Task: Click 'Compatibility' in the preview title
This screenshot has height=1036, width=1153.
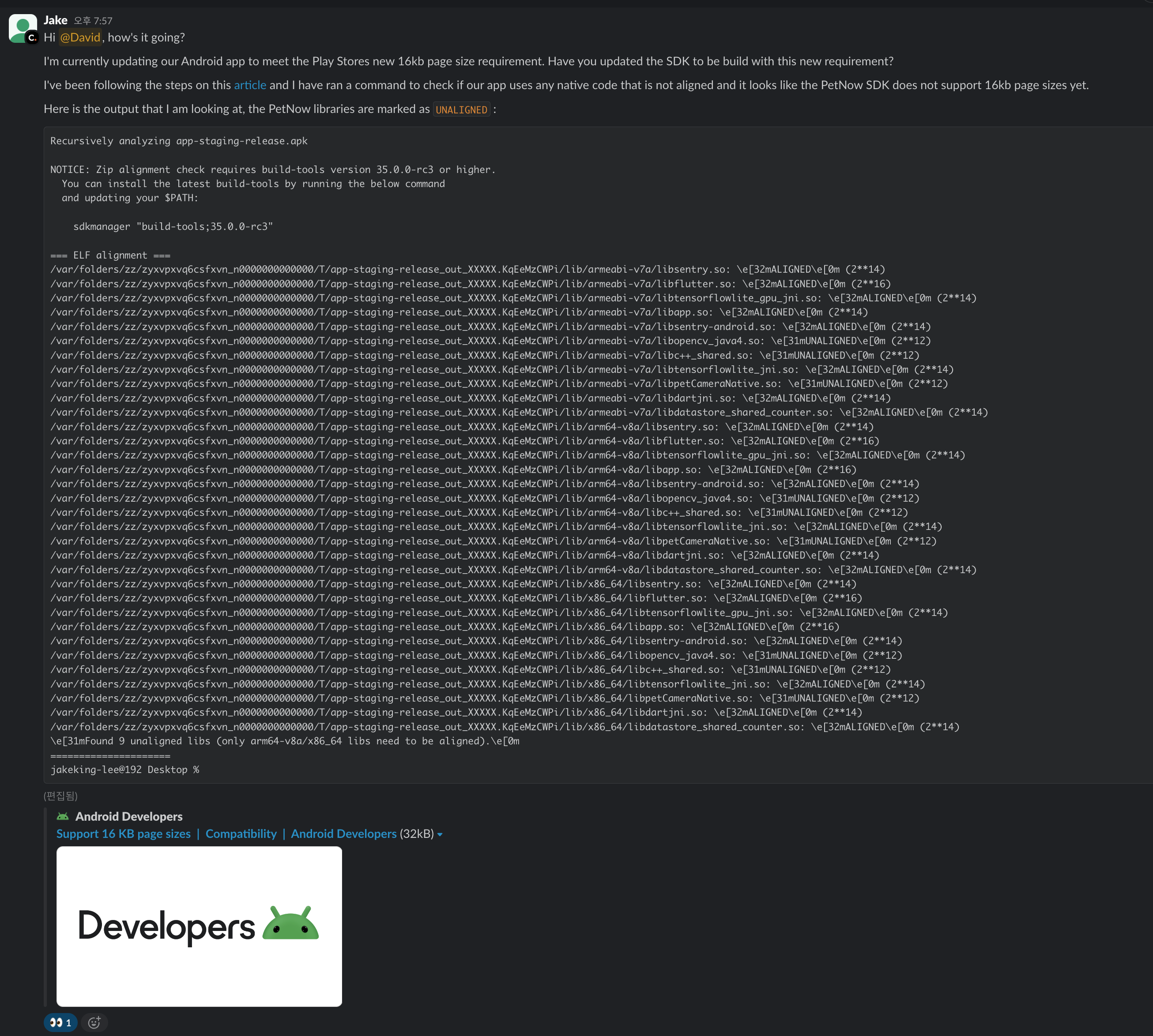Action: click(241, 833)
